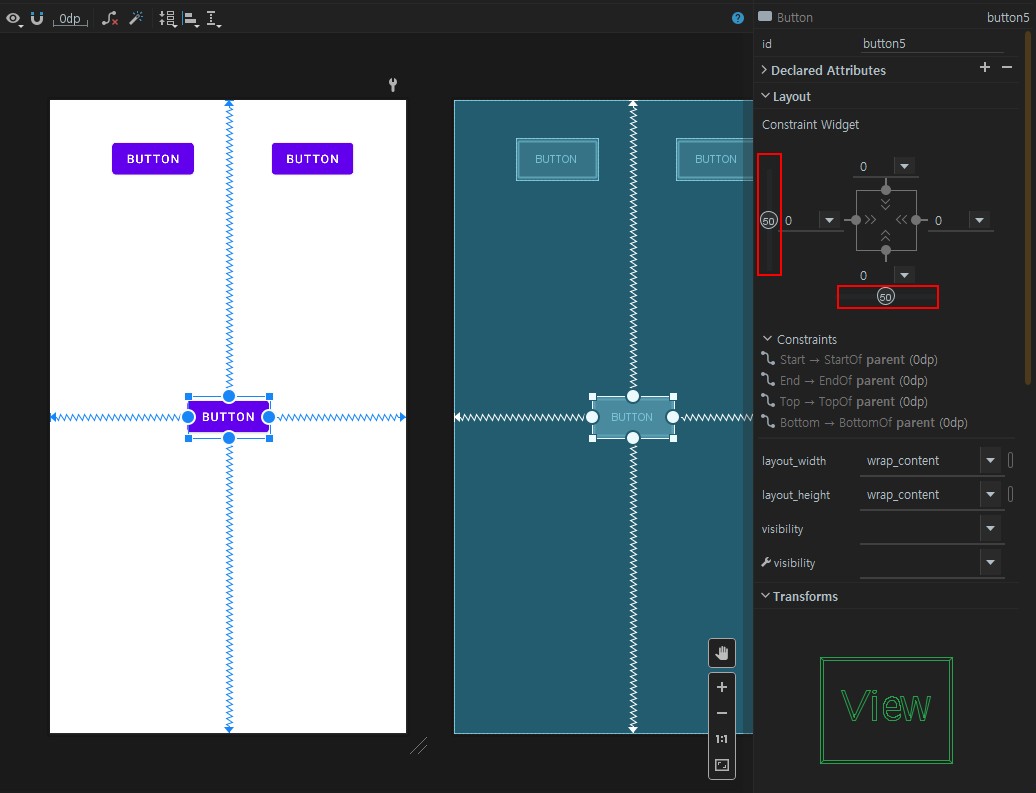Open the left margin dropdown in constraint widget
The width and height of the screenshot is (1036, 793).
click(829, 221)
